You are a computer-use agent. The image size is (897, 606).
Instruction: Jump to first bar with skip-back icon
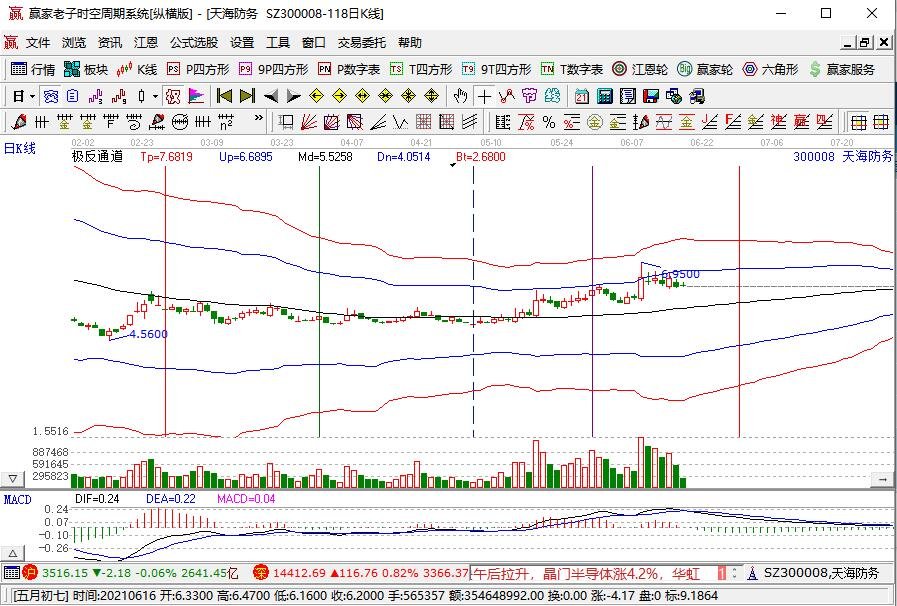[225, 96]
